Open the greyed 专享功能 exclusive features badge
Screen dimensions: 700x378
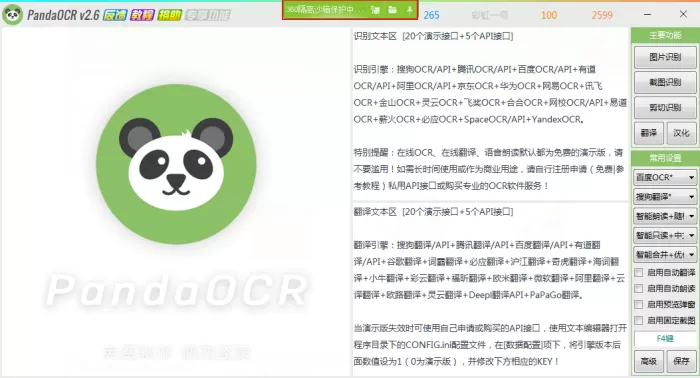coord(208,15)
